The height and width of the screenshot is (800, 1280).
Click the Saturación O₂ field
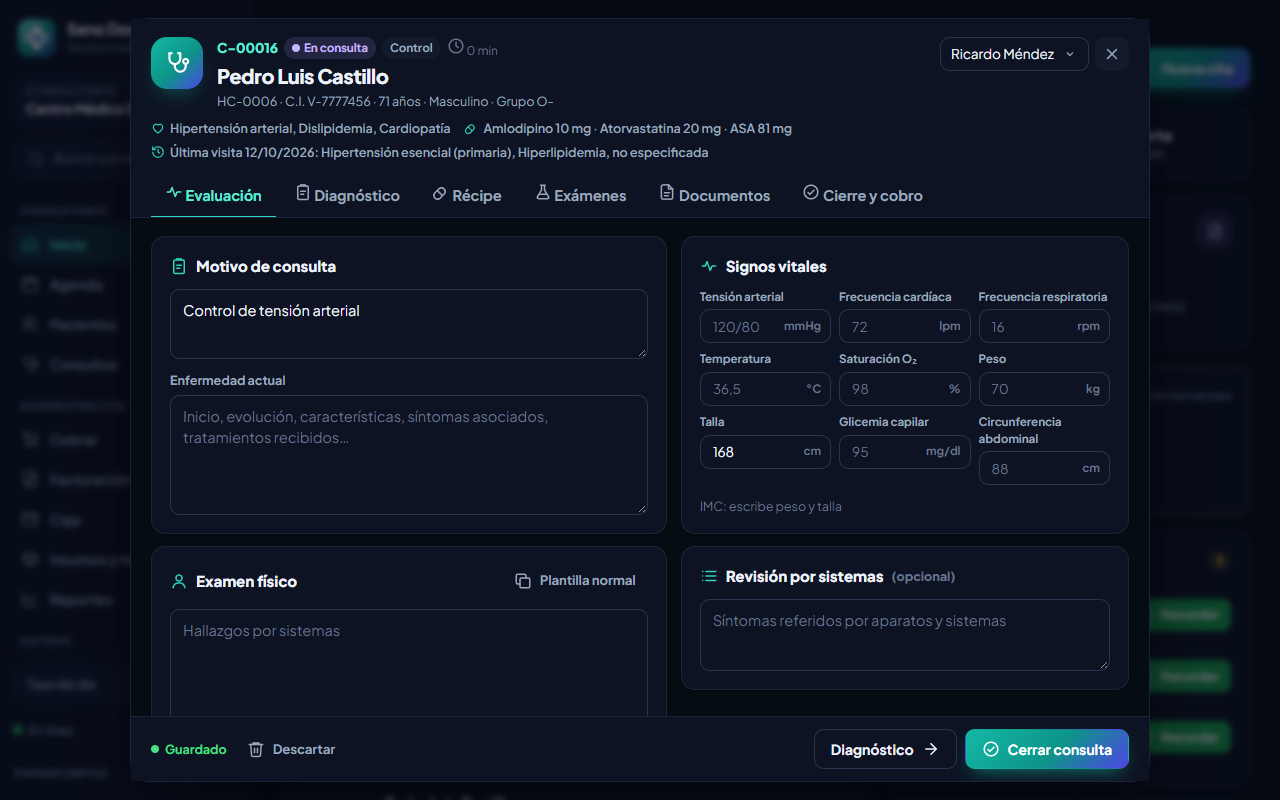pos(905,389)
